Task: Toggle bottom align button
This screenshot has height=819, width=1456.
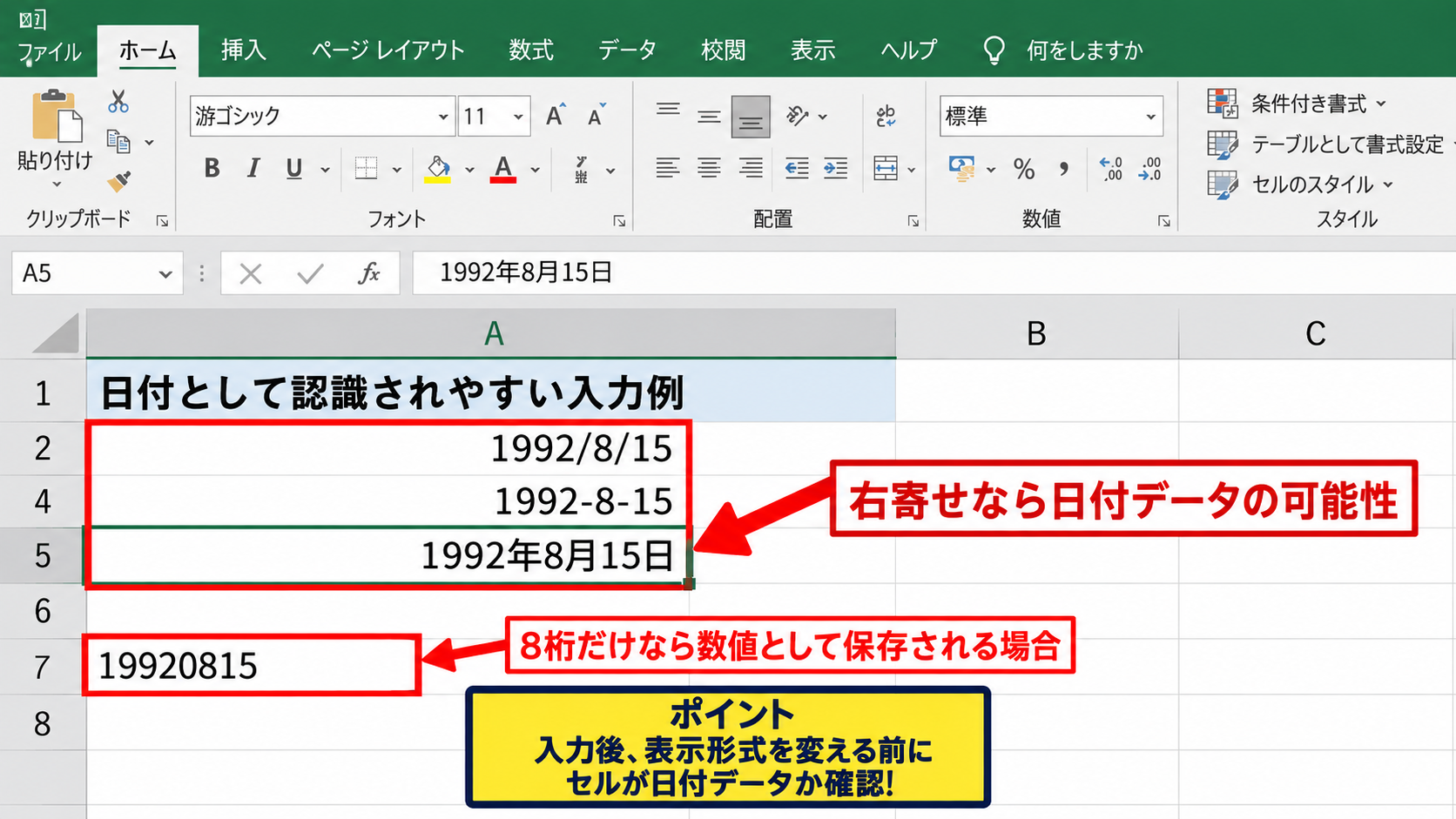Action: click(751, 117)
